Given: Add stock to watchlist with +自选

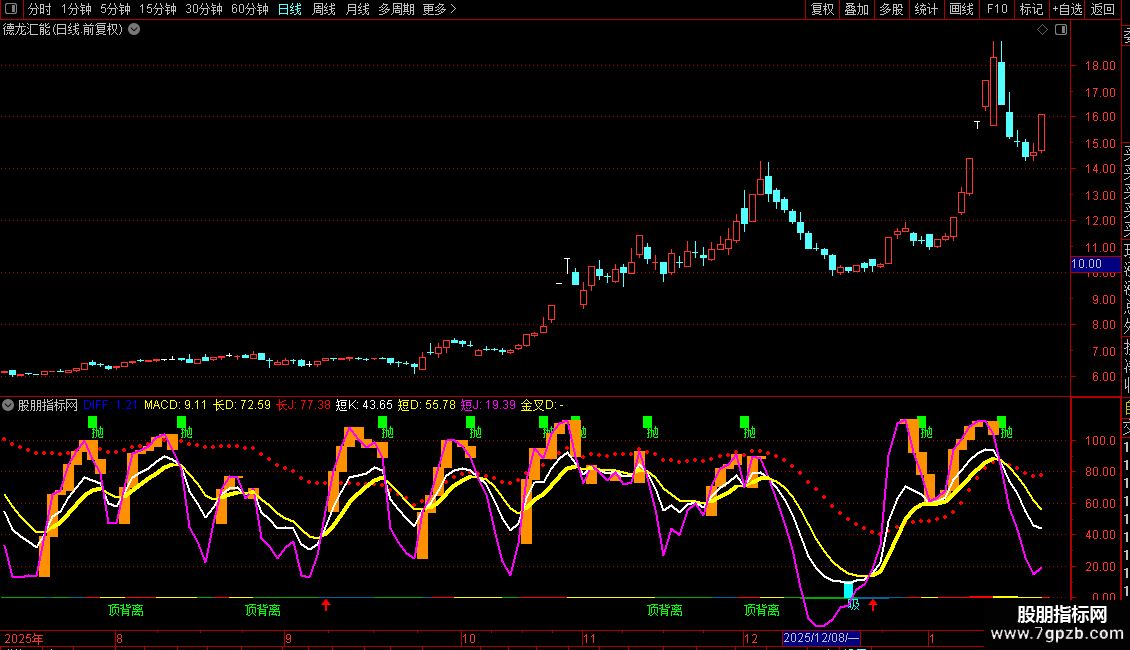Looking at the screenshot, I should point(1066,9).
